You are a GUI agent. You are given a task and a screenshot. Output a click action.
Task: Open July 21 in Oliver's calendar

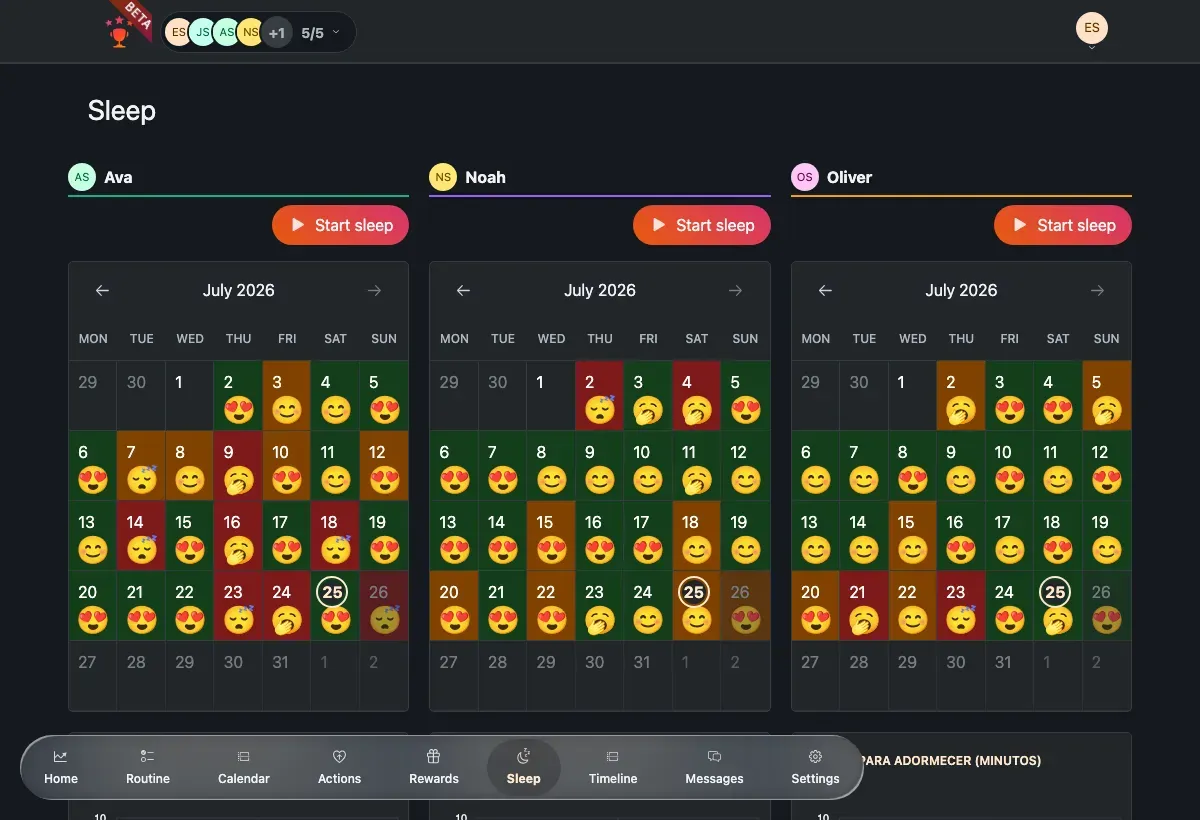864,606
